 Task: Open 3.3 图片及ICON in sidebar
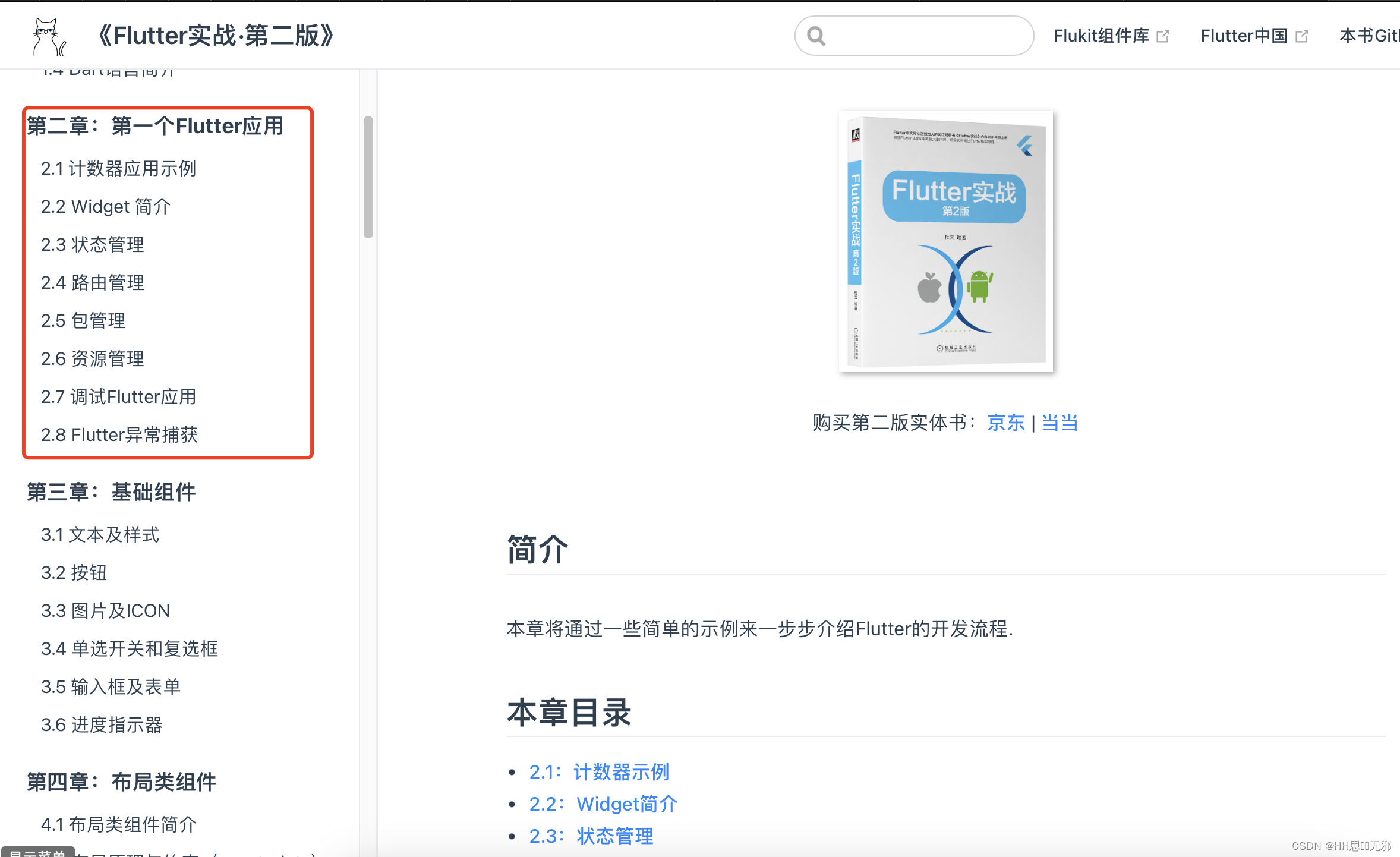[105, 611]
